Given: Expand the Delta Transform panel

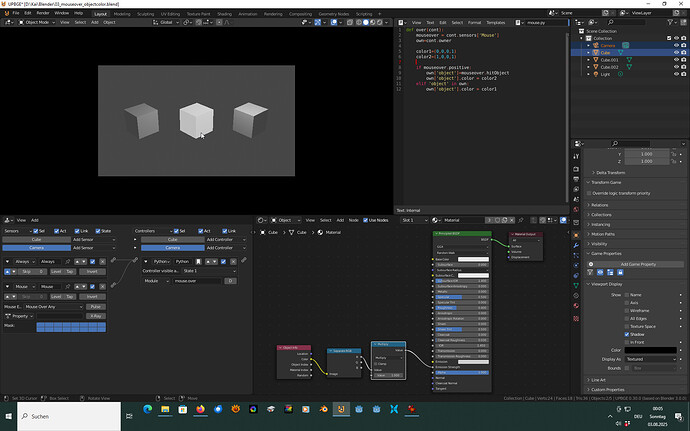Looking at the screenshot, I should click(x=610, y=173).
